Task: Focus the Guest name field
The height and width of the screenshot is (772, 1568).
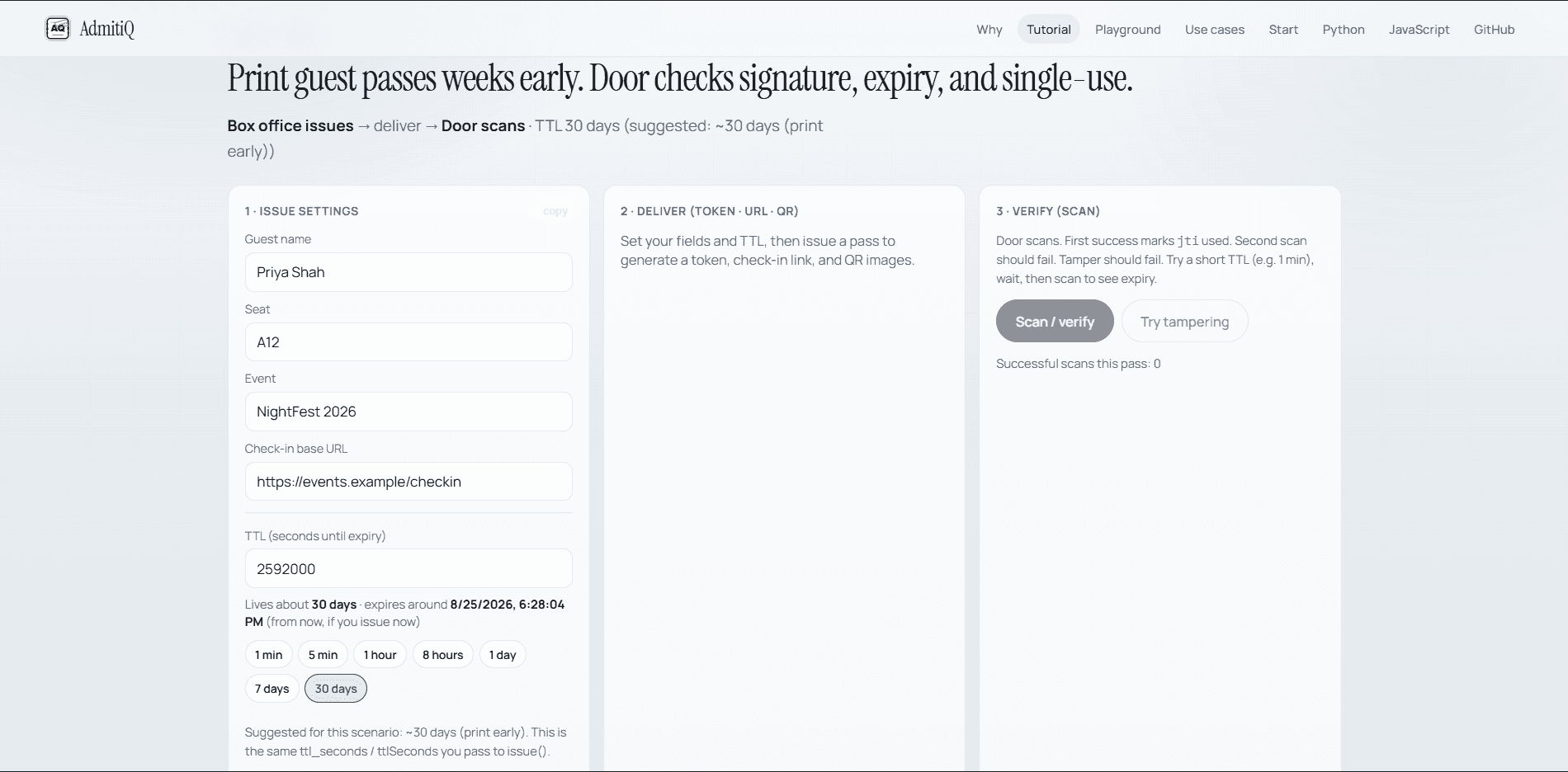Action: (x=409, y=272)
